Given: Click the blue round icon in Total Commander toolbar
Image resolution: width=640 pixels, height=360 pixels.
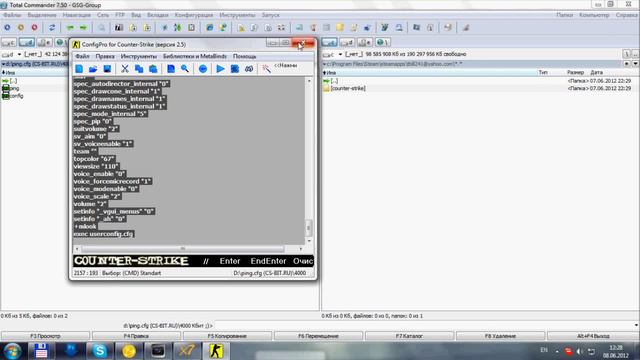Looking at the screenshot, I should [x=7, y=28].
